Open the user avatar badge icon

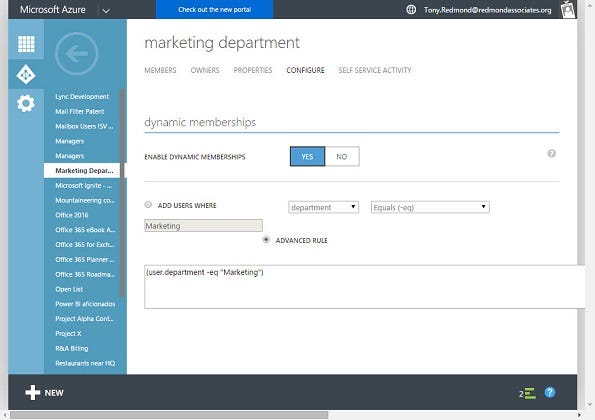tap(568, 9)
